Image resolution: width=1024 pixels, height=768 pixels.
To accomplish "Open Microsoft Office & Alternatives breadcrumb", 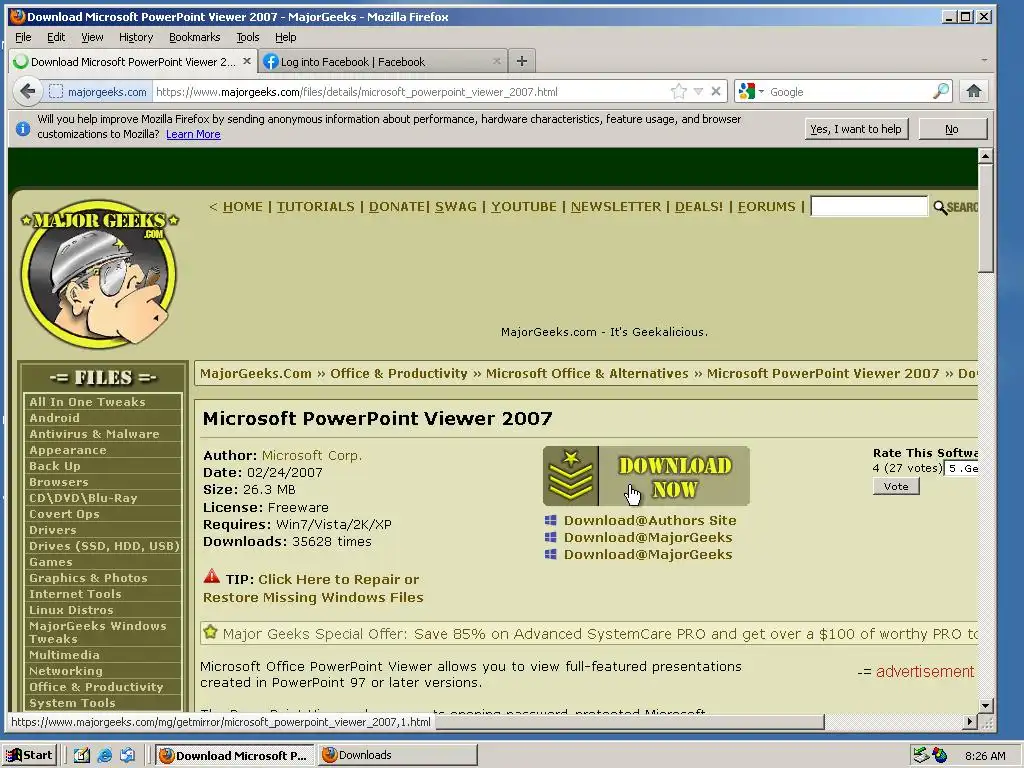I will pyautogui.click(x=586, y=374).
